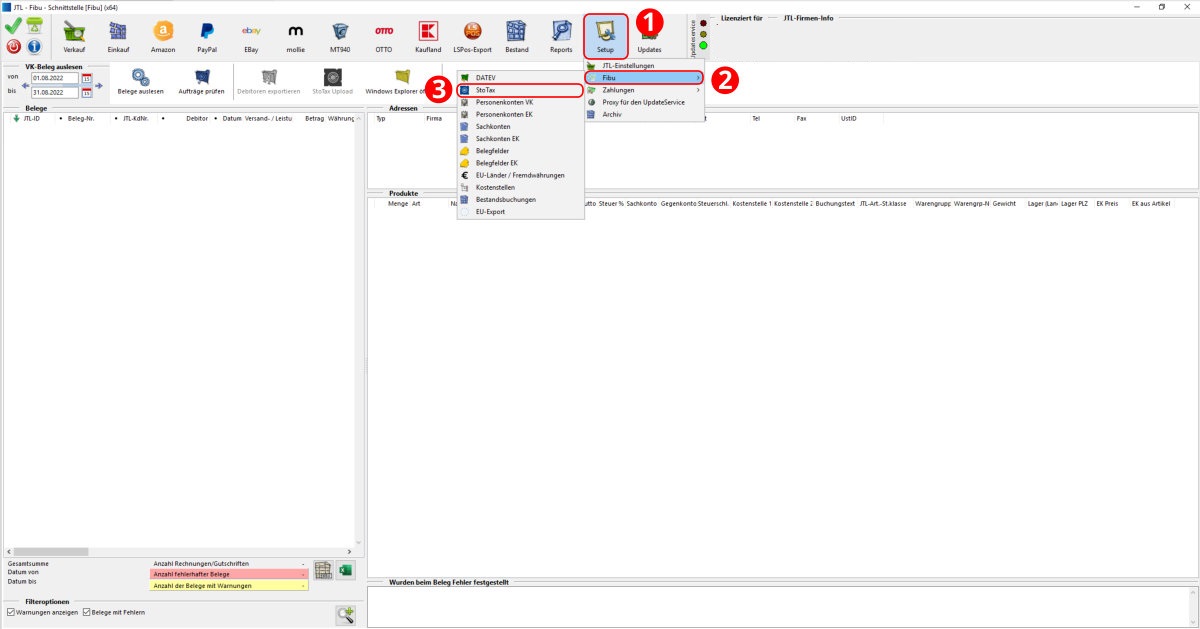Uncheck the Belege mit Fehlern checkbox
1200x629 pixels.
(x=87, y=612)
